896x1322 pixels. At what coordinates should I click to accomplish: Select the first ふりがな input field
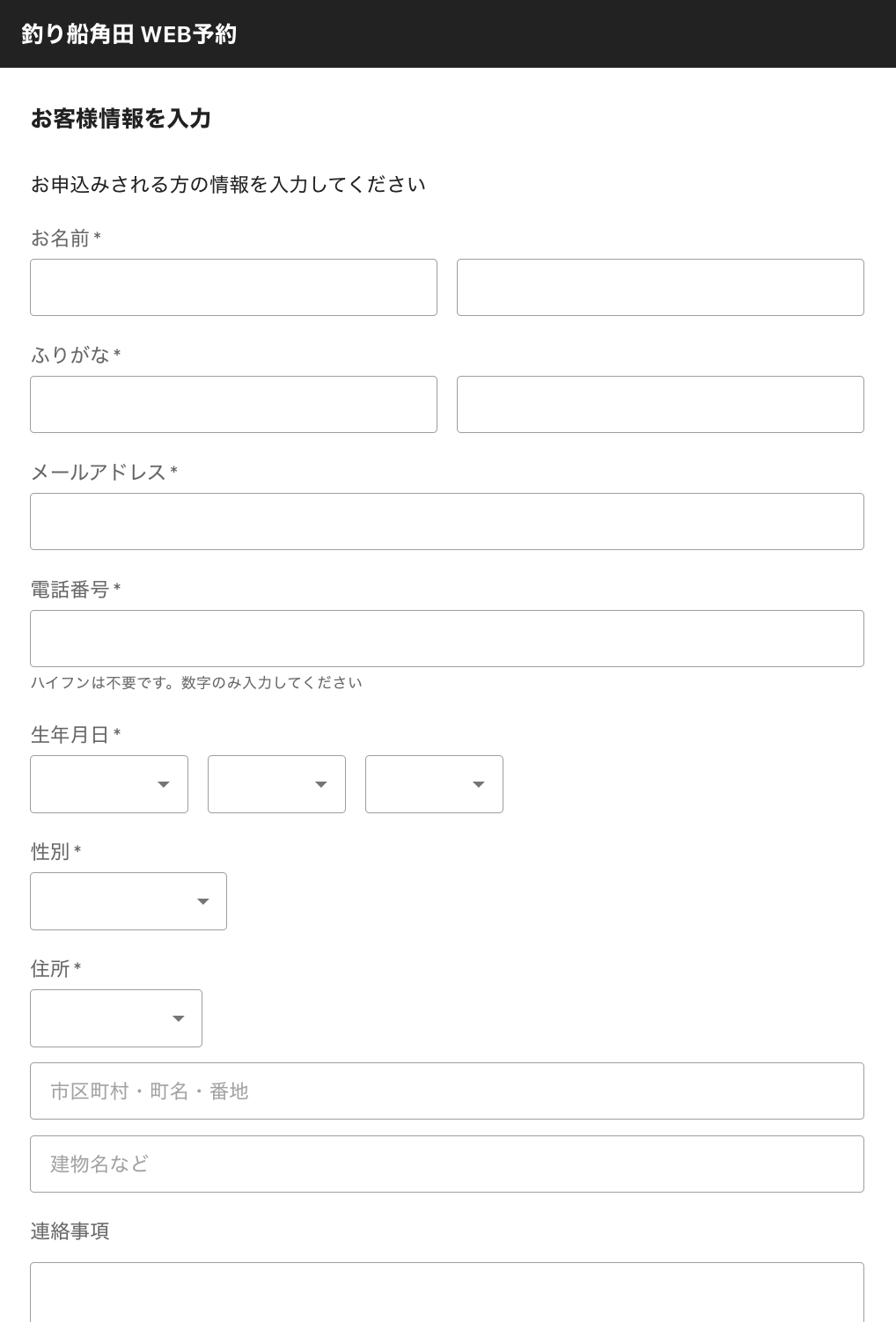click(x=233, y=404)
